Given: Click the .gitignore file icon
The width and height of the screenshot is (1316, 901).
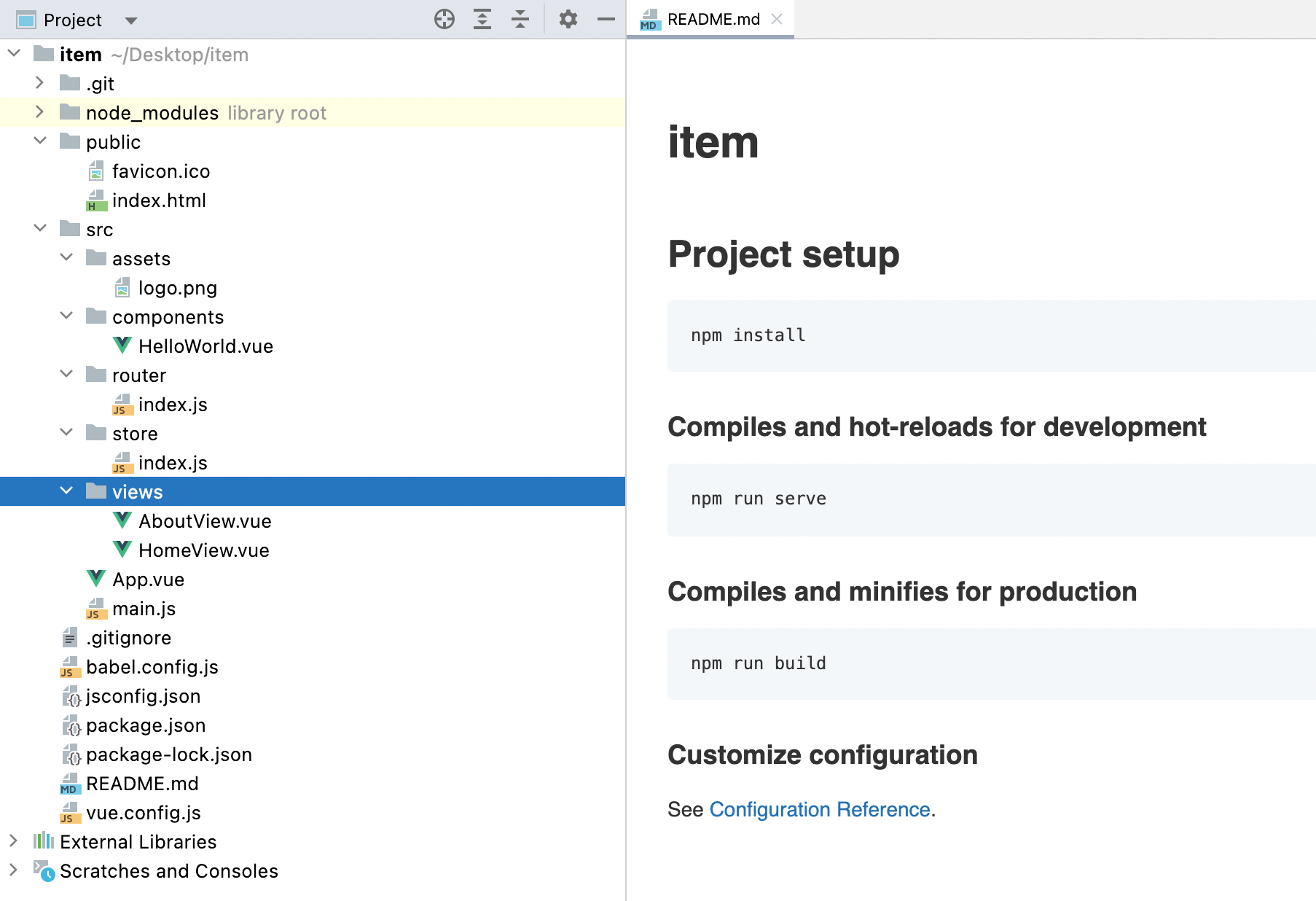Looking at the screenshot, I should pos(70,638).
